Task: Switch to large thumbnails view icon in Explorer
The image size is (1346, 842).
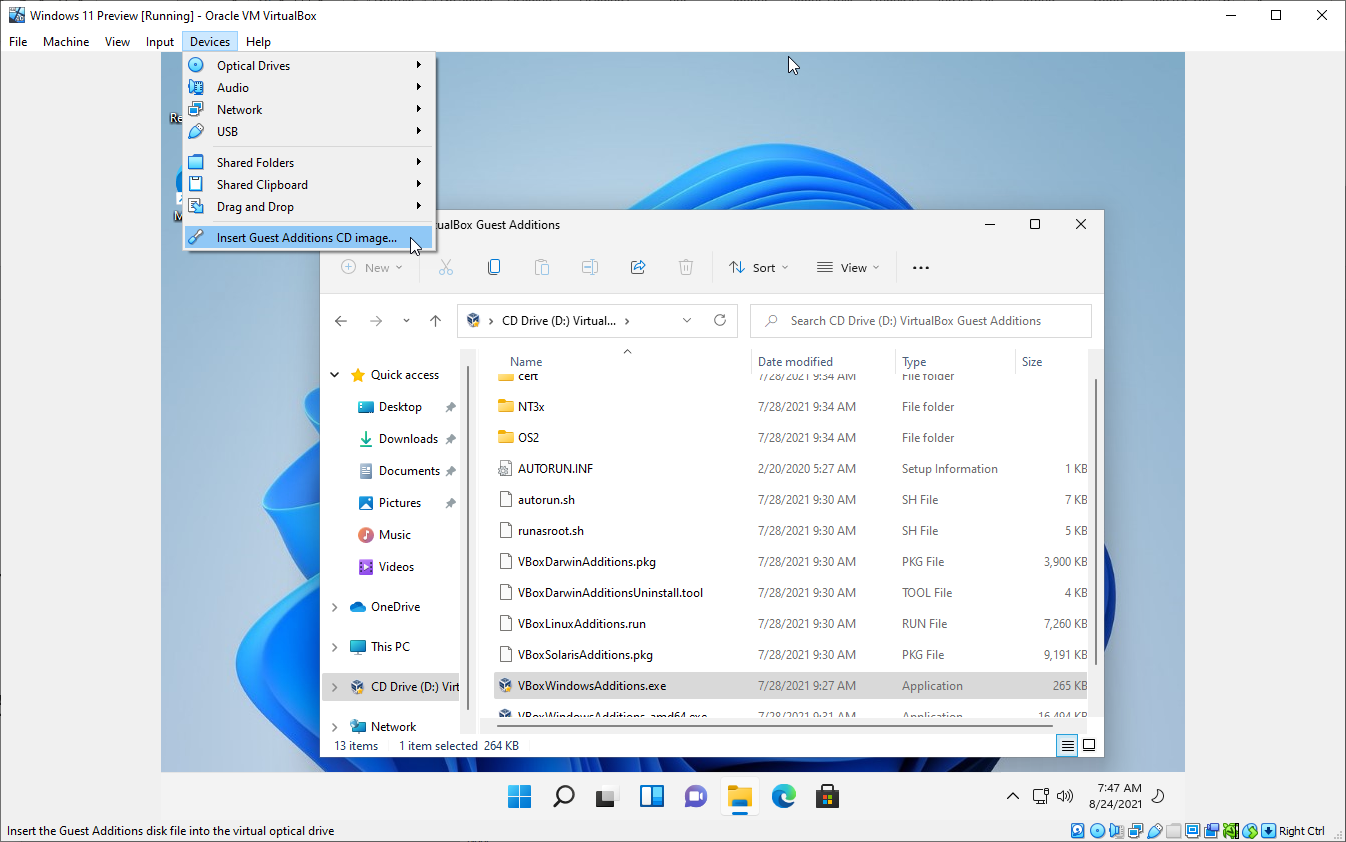Action: [1089, 745]
